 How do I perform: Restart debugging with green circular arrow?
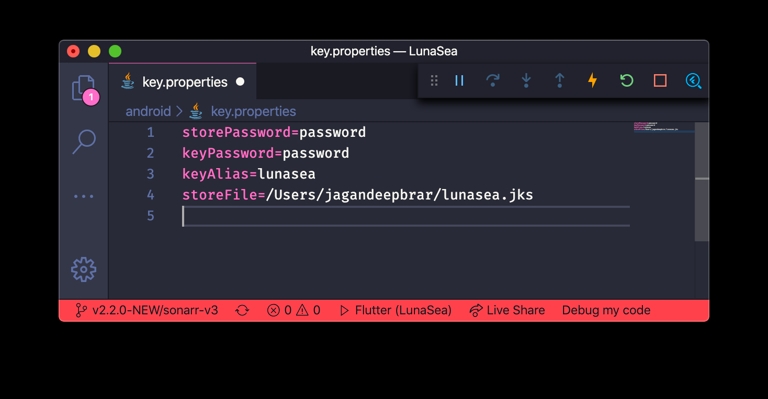[626, 80]
